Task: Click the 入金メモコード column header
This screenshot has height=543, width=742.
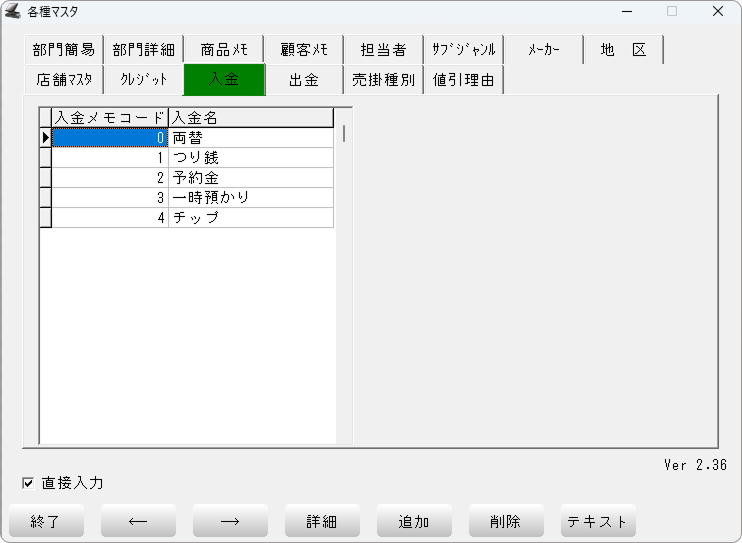Action: click(110, 118)
